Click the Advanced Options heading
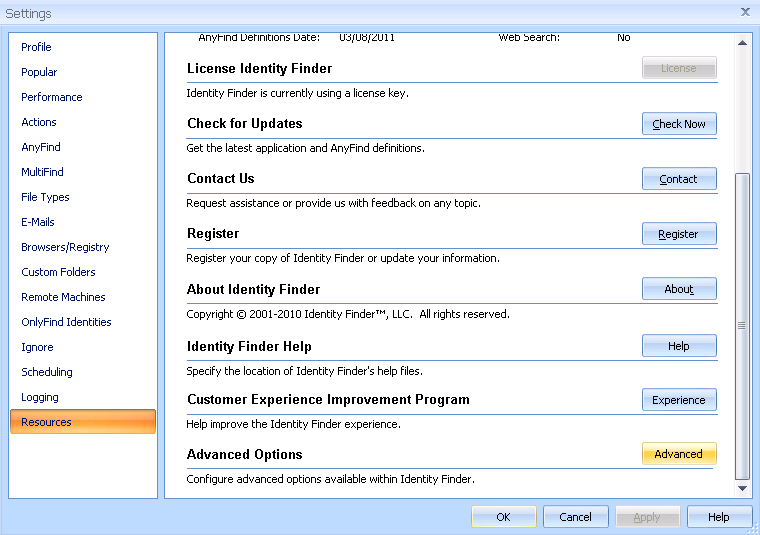This screenshot has width=760, height=535. point(245,455)
